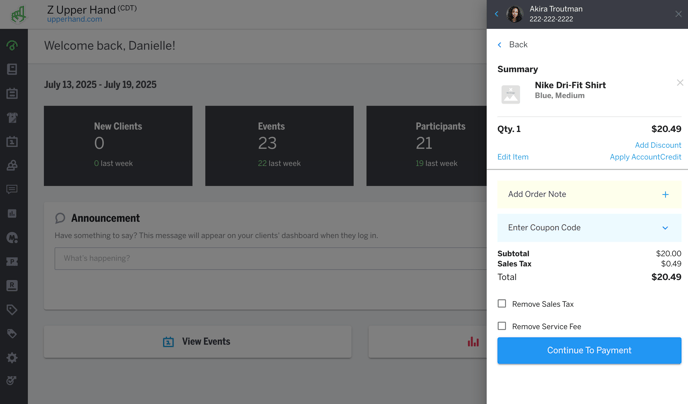This screenshot has width=688, height=404.
Task: Toggle the Remove Sales Tax checkbox
Action: [x=502, y=304]
